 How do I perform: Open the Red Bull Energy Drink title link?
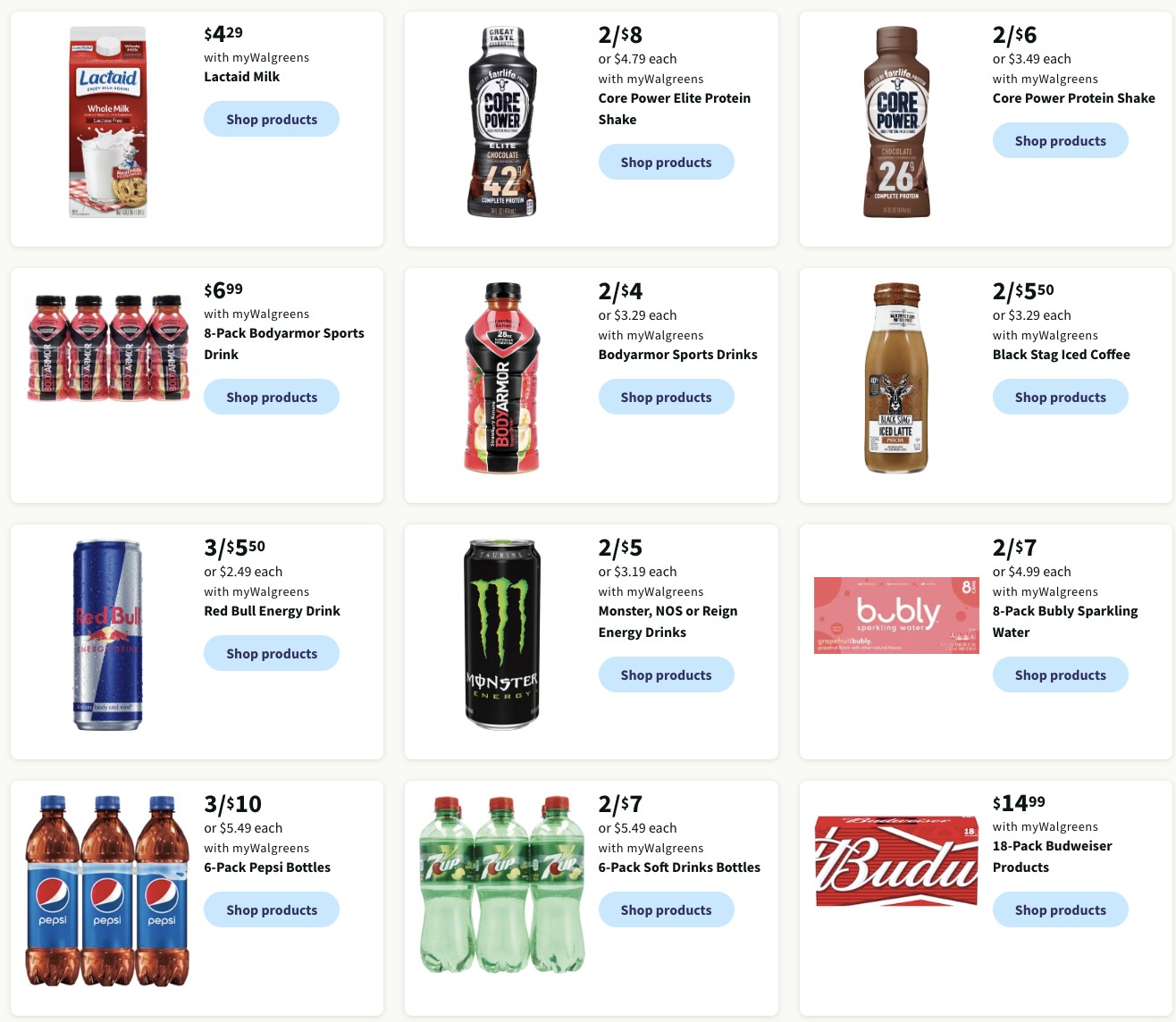tap(271, 611)
